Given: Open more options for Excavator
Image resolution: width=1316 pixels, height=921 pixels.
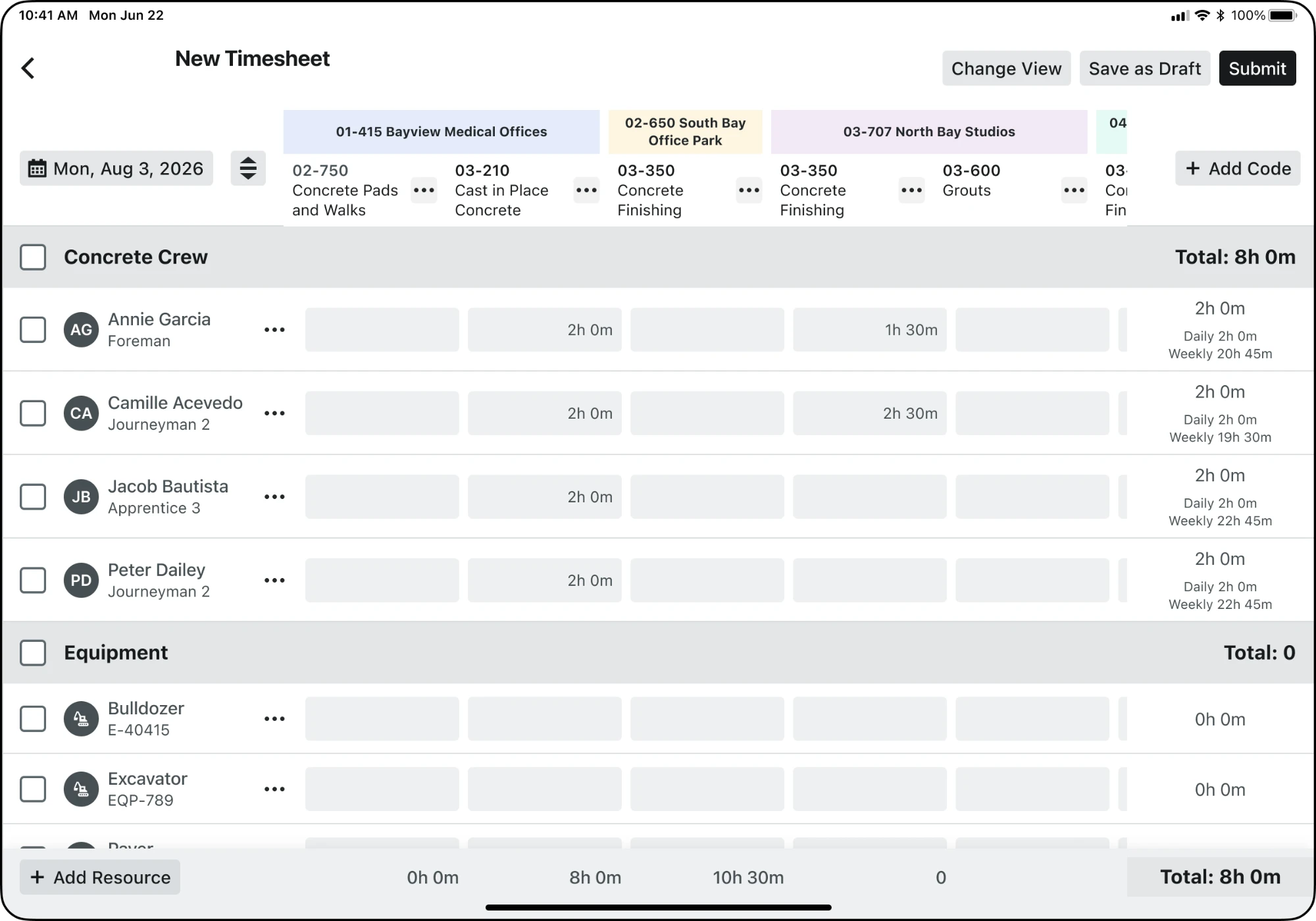Looking at the screenshot, I should tap(274, 789).
